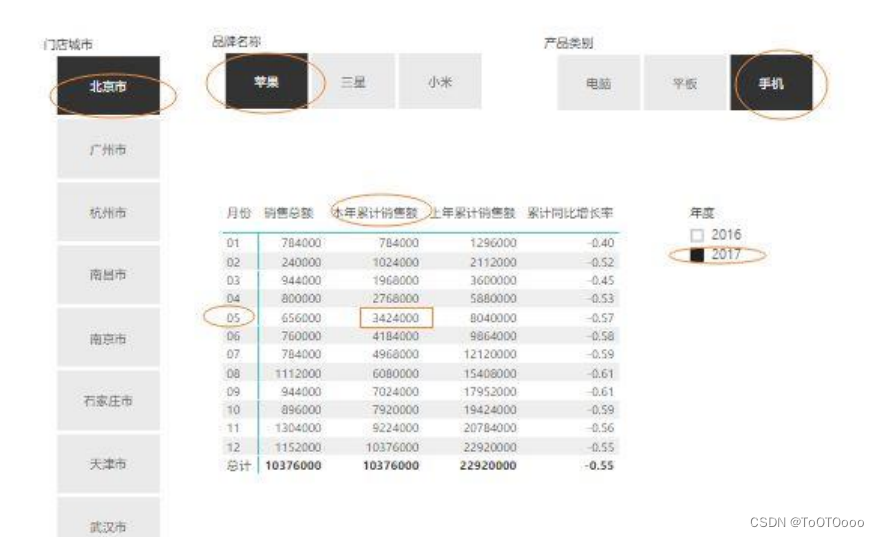The width and height of the screenshot is (879, 537).
Task: Click cumulative sales cell 7920000
Action: [396, 410]
